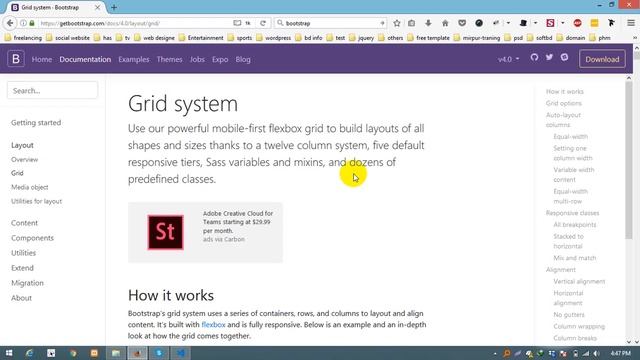Click the Bootstrap B logo in navbar

click(x=16, y=59)
